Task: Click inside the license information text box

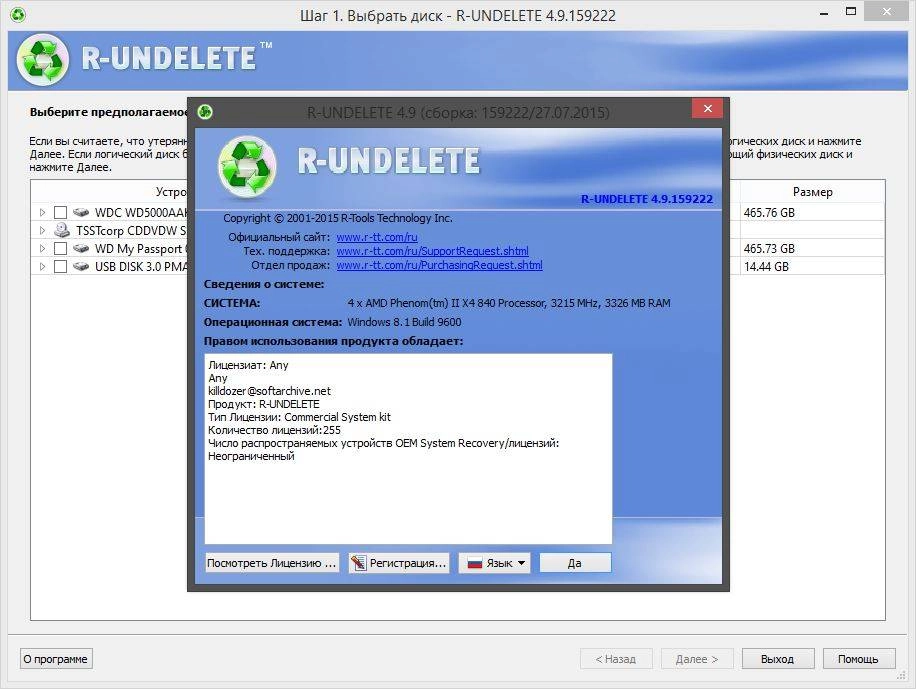Action: [408, 449]
